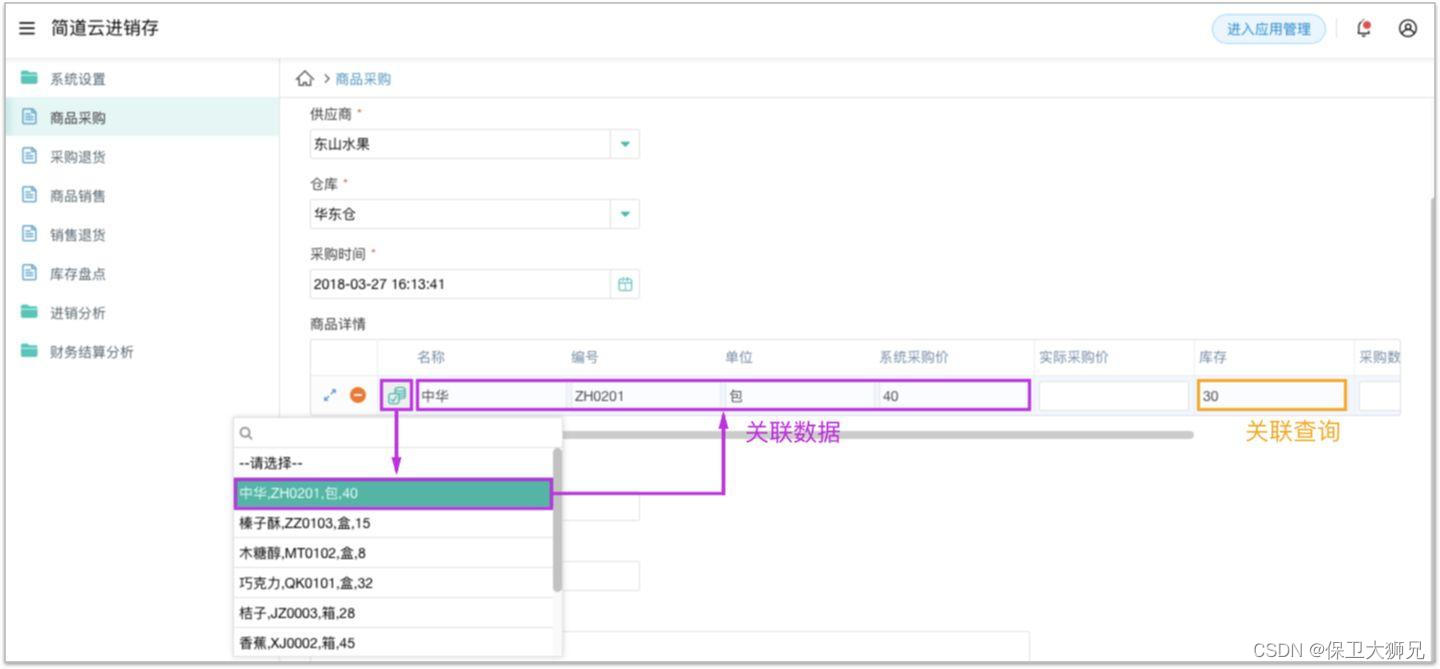Click the 采购退货 document icon
Image resolution: width=1440 pixels, height=669 pixels.
(x=29, y=156)
